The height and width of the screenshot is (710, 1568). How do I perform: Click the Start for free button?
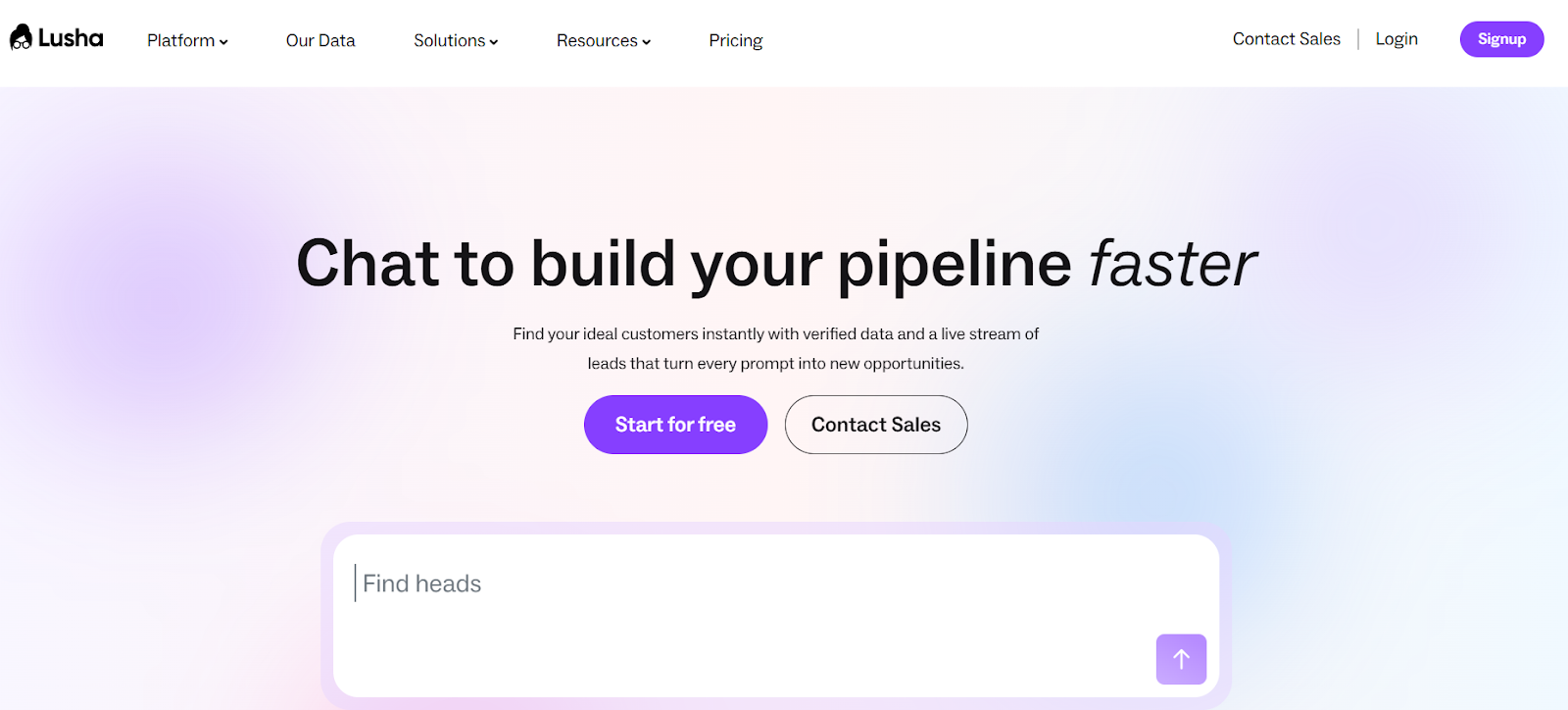tap(675, 425)
